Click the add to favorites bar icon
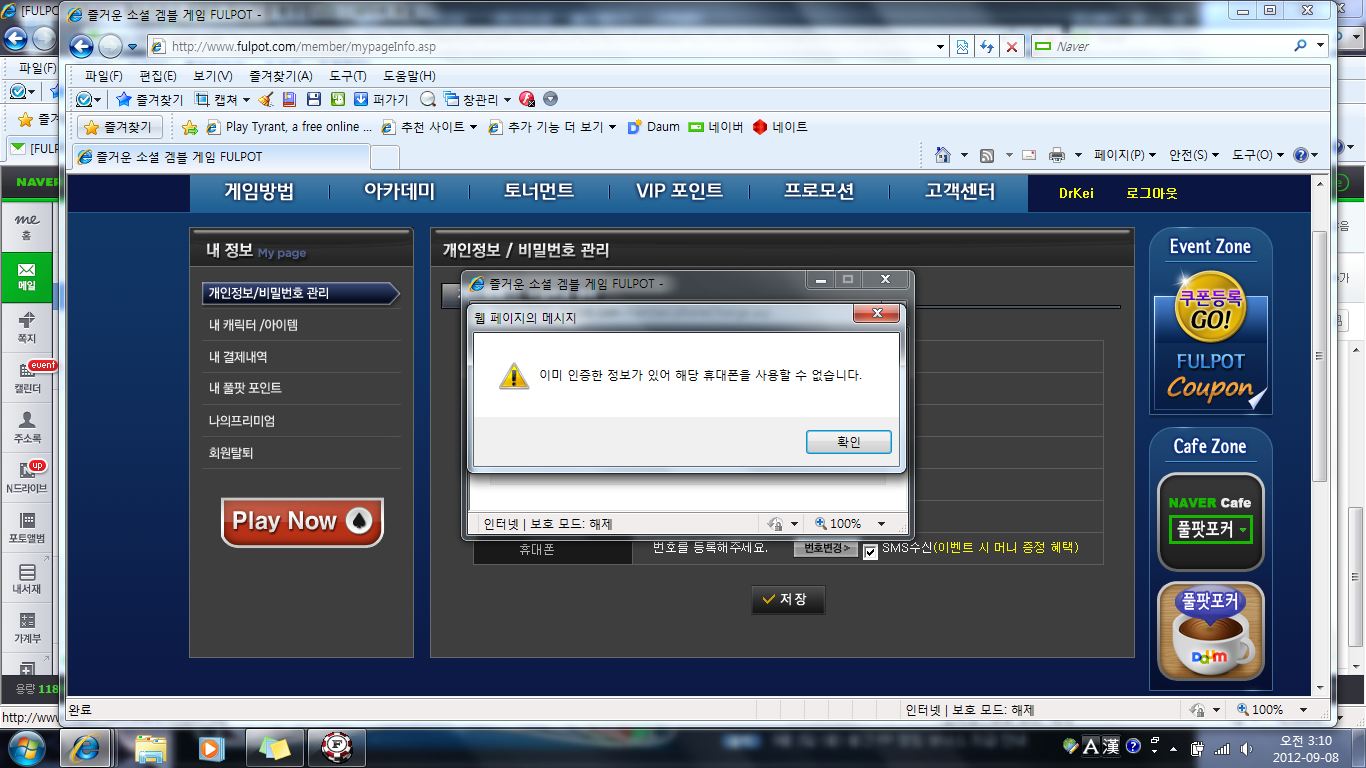Viewport: 1366px width, 768px height. coord(189,127)
